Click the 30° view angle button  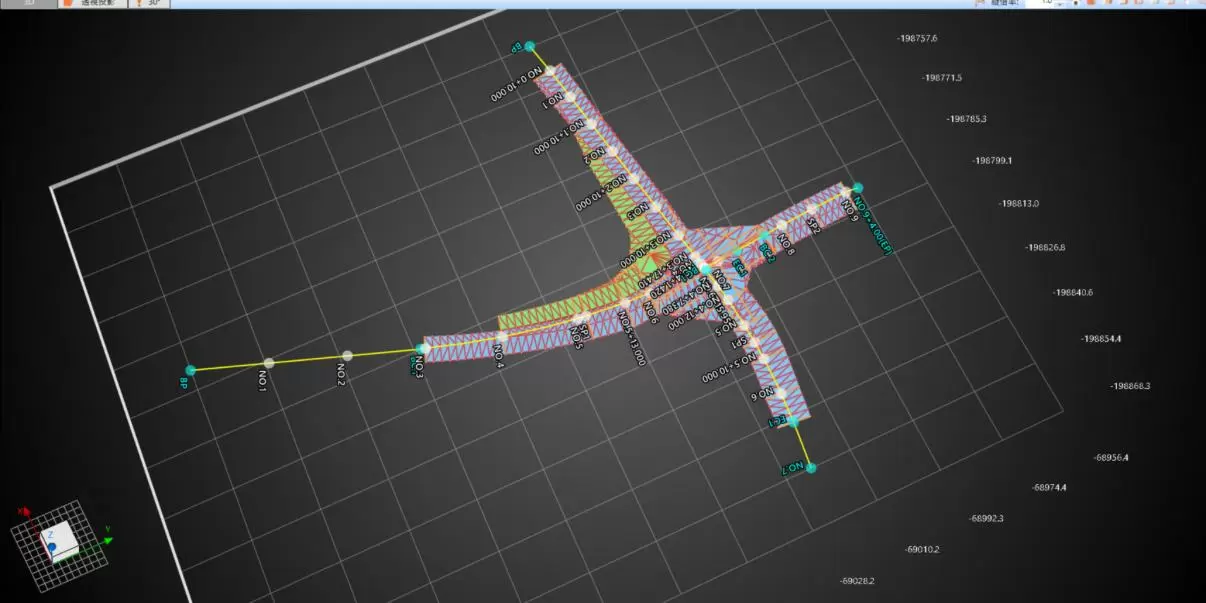pos(150,3)
